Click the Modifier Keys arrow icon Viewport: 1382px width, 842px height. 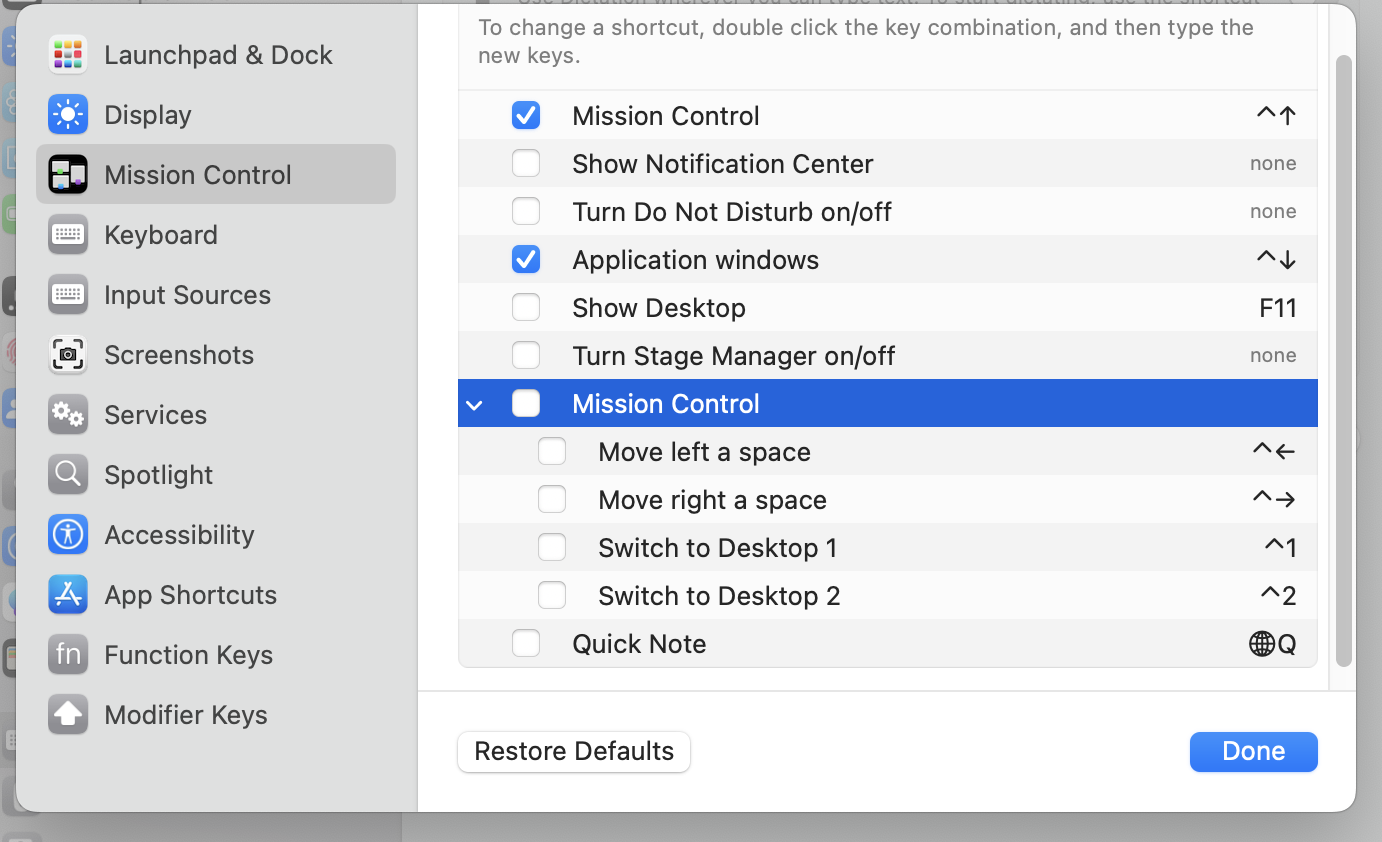coord(68,715)
